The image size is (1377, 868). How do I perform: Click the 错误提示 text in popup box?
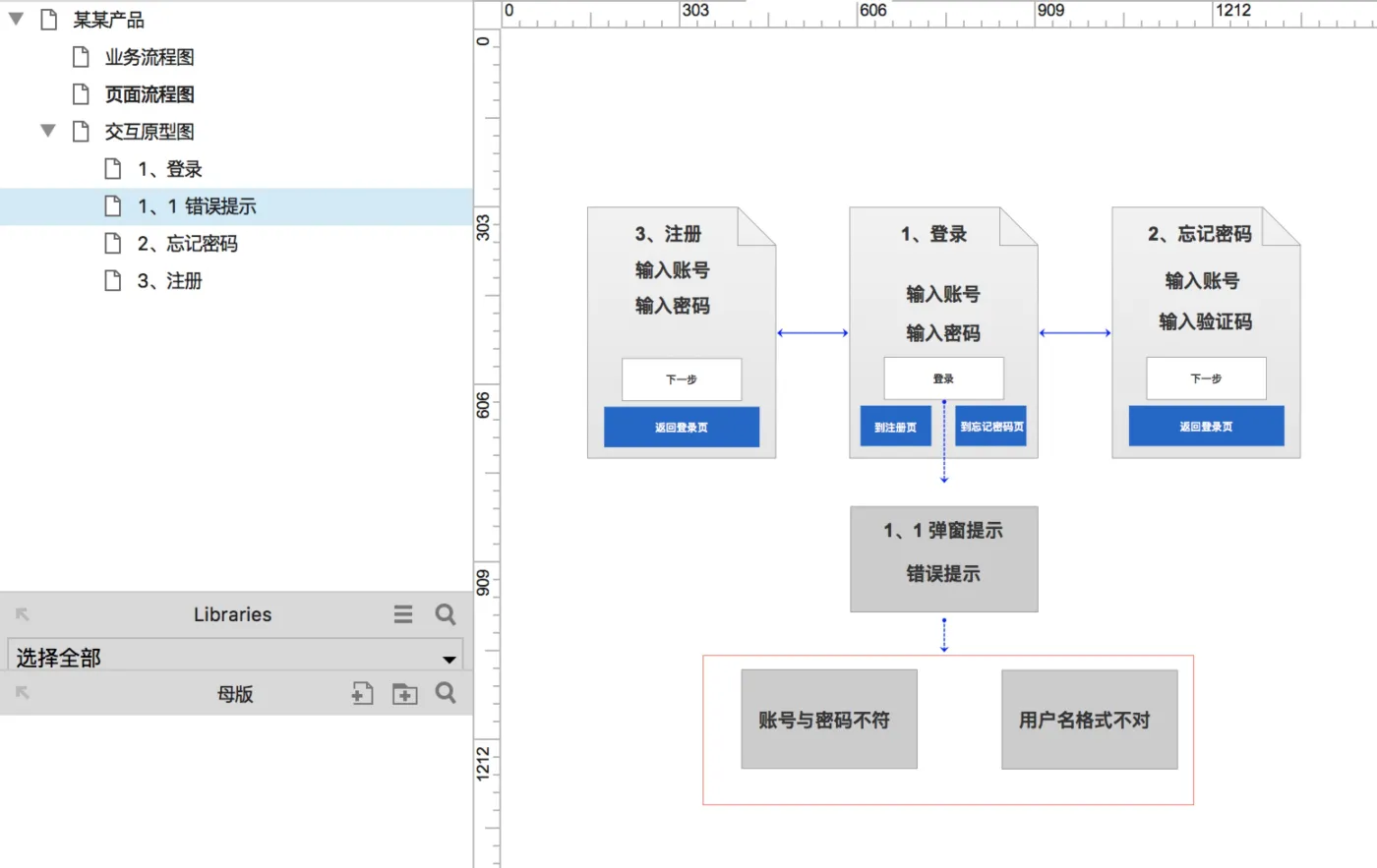click(x=943, y=574)
